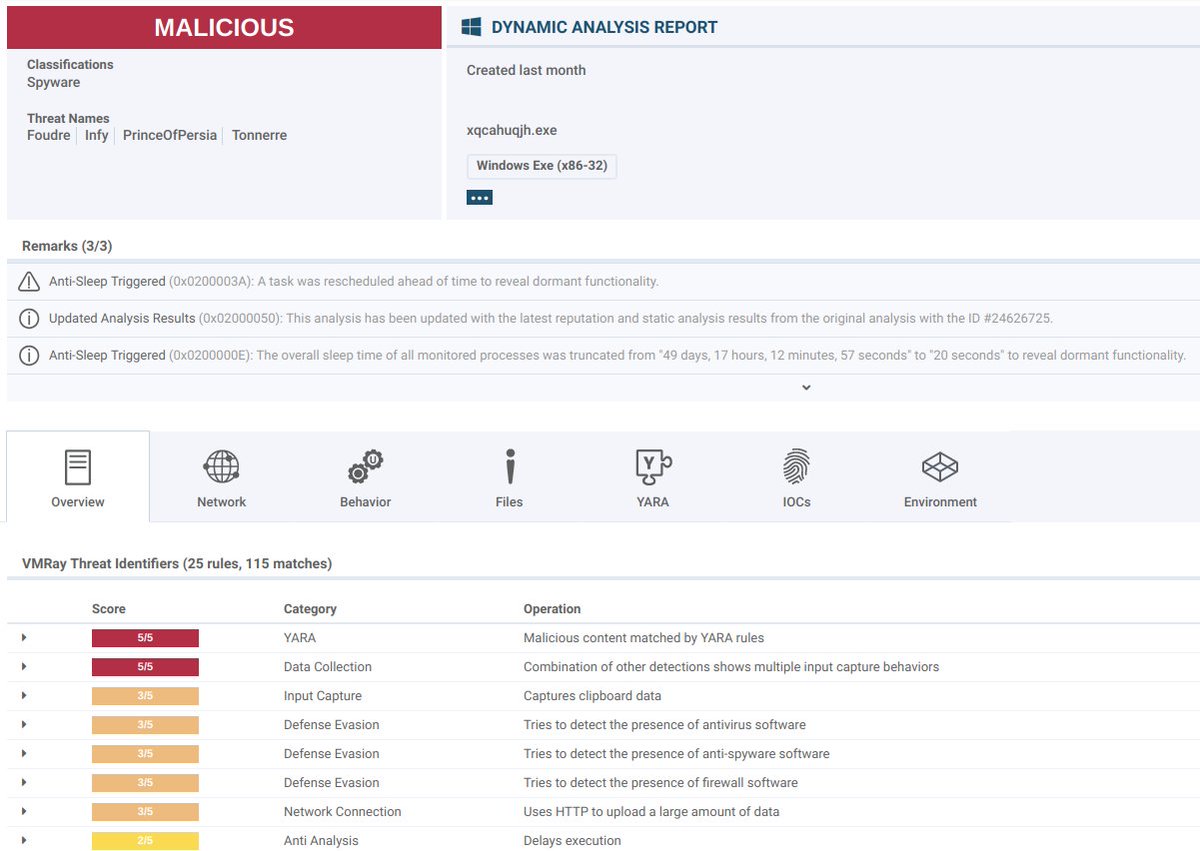Expand the Input Capture row
The image size is (1200, 851).
[24, 696]
